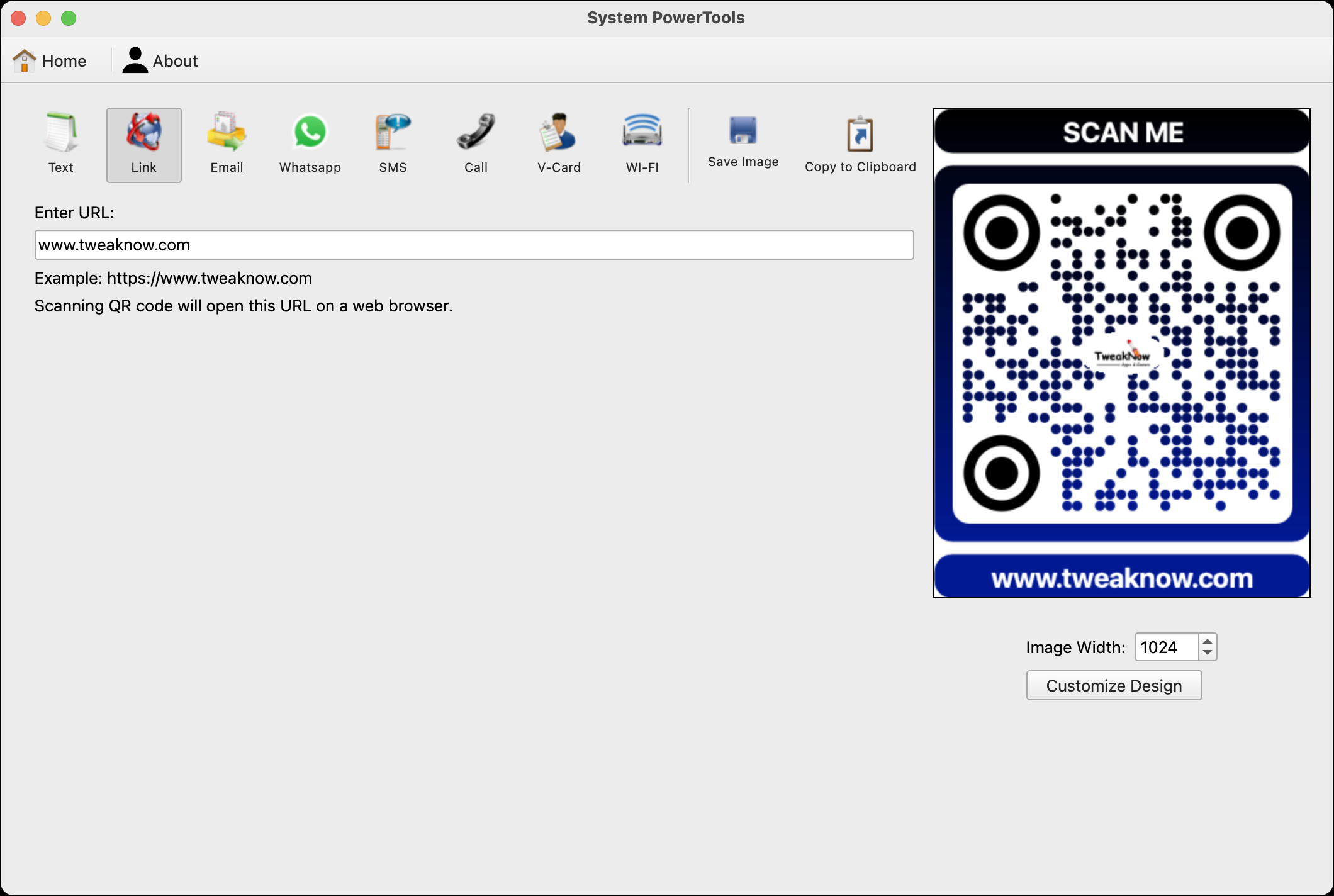Screen dimensions: 1334x896
Task: Select the Text QR code type
Action: coord(61,145)
